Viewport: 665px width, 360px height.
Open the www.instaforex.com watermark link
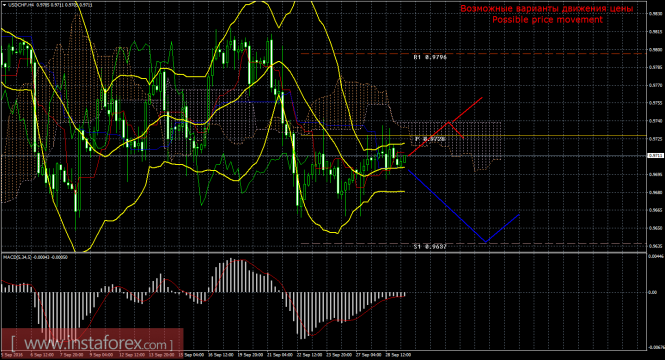click(92, 343)
